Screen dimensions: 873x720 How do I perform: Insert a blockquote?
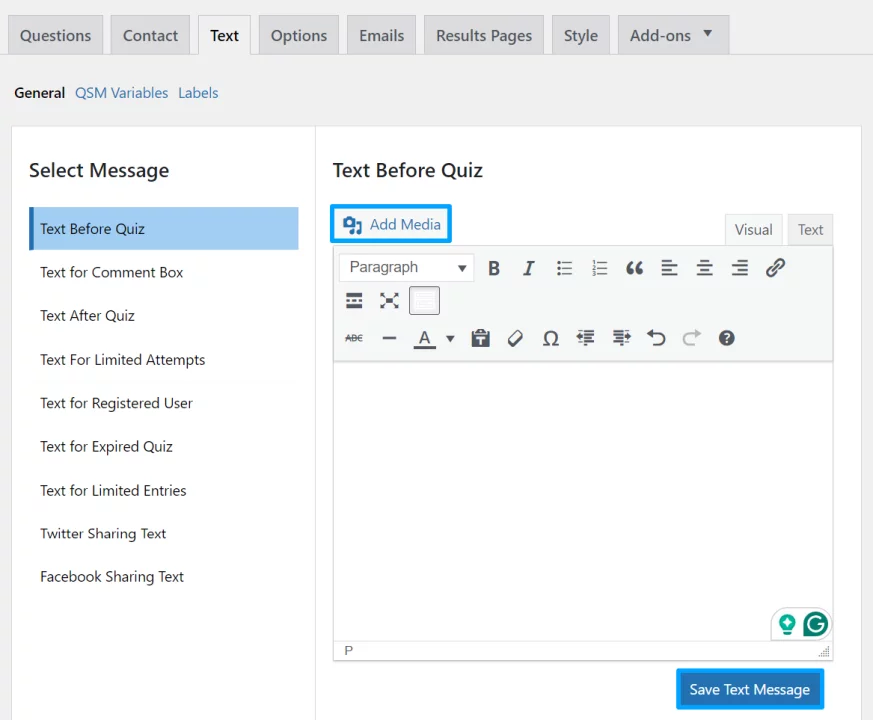point(634,267)
